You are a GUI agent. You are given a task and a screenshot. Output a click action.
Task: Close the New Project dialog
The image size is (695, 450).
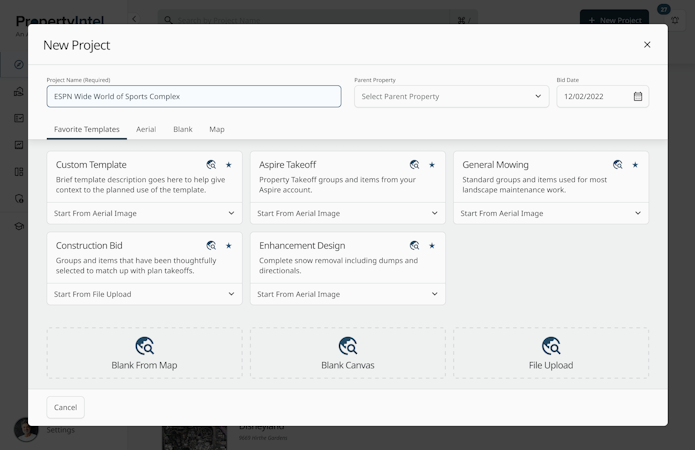[x=647, y=45]
